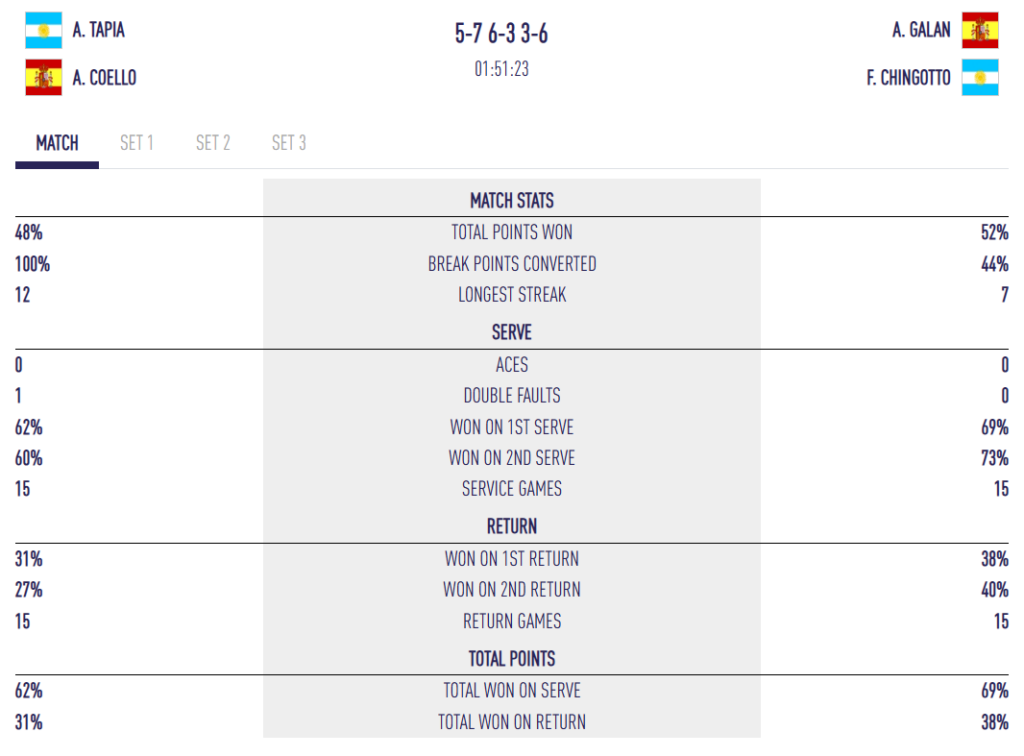Click the TOTAL POINTS section heading

pyautogui.click(x=511, y=659)
